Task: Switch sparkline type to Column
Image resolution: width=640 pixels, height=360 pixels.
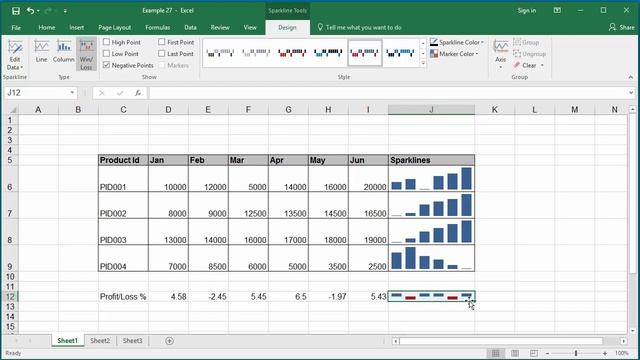Action: pos(64,51)
